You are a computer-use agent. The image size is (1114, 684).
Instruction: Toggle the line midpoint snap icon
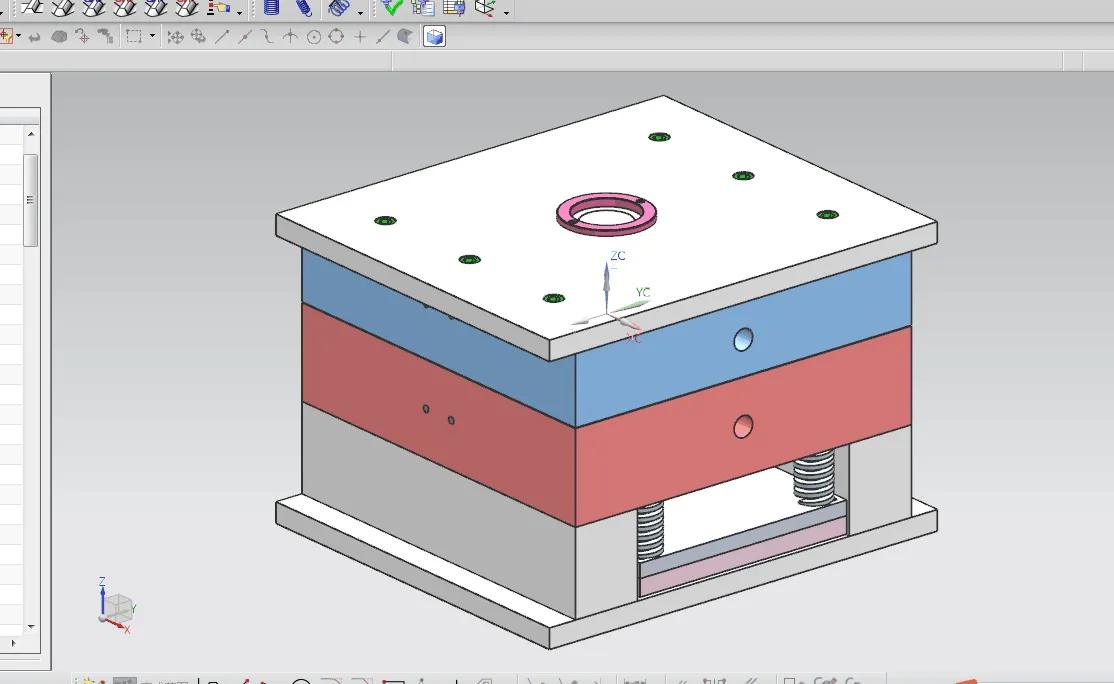[244, 36]
